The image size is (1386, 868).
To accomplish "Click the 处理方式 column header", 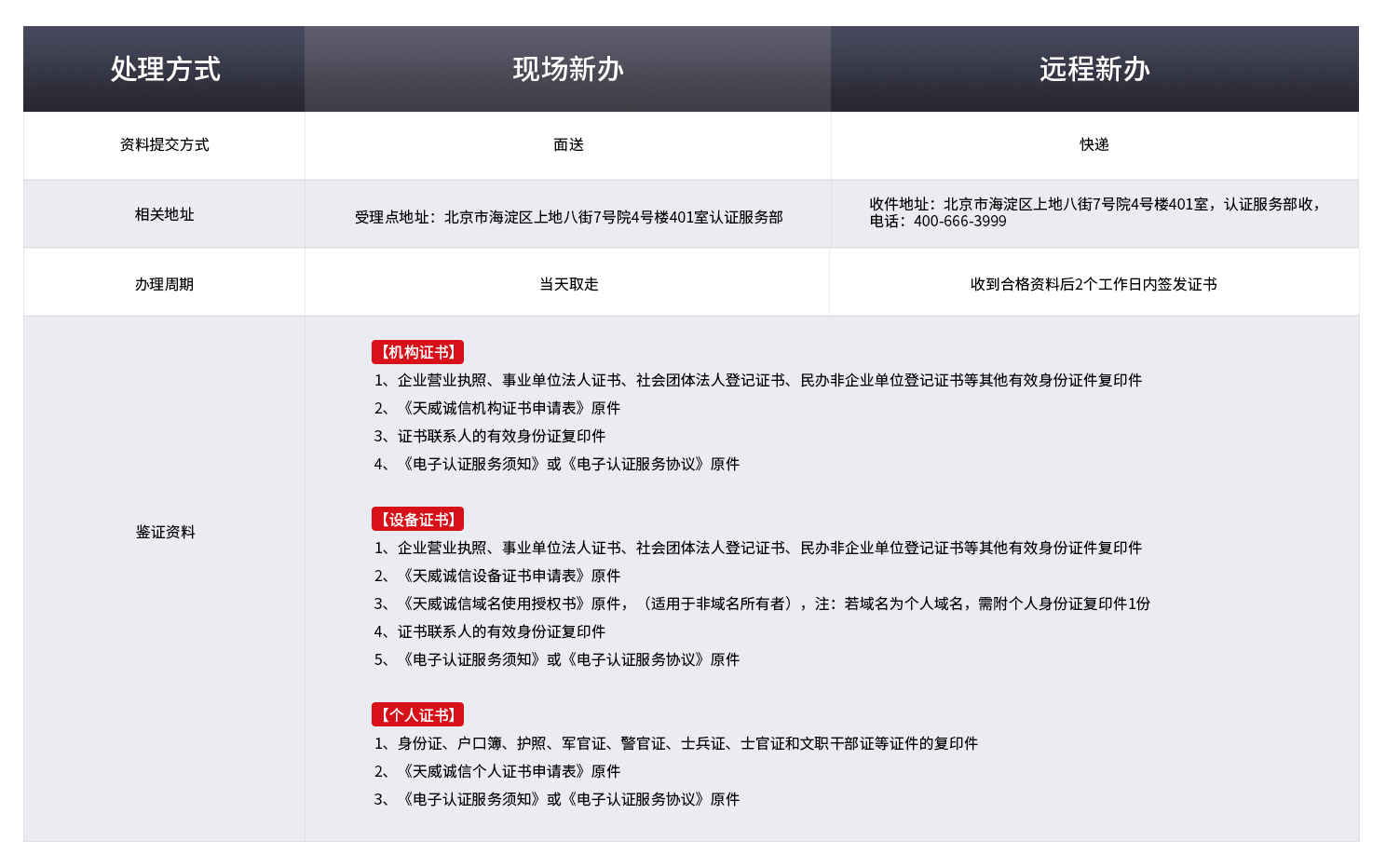I will pyautogui.click(x=165, y=69).
